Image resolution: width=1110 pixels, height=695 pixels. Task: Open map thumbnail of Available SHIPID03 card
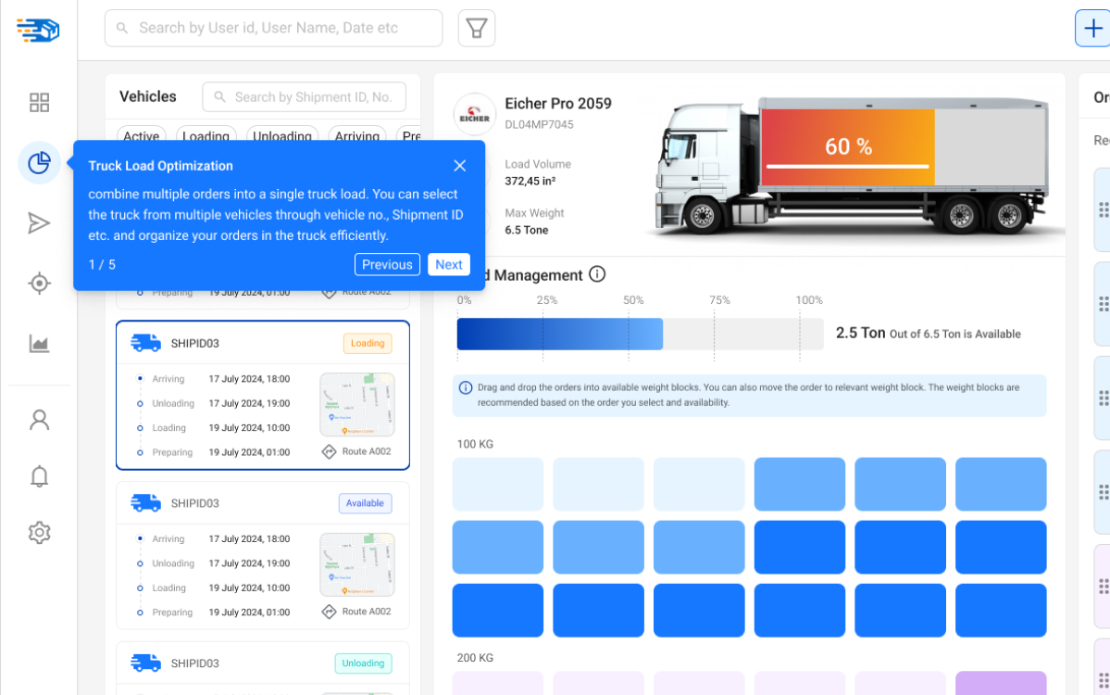(x=357, y=564)
